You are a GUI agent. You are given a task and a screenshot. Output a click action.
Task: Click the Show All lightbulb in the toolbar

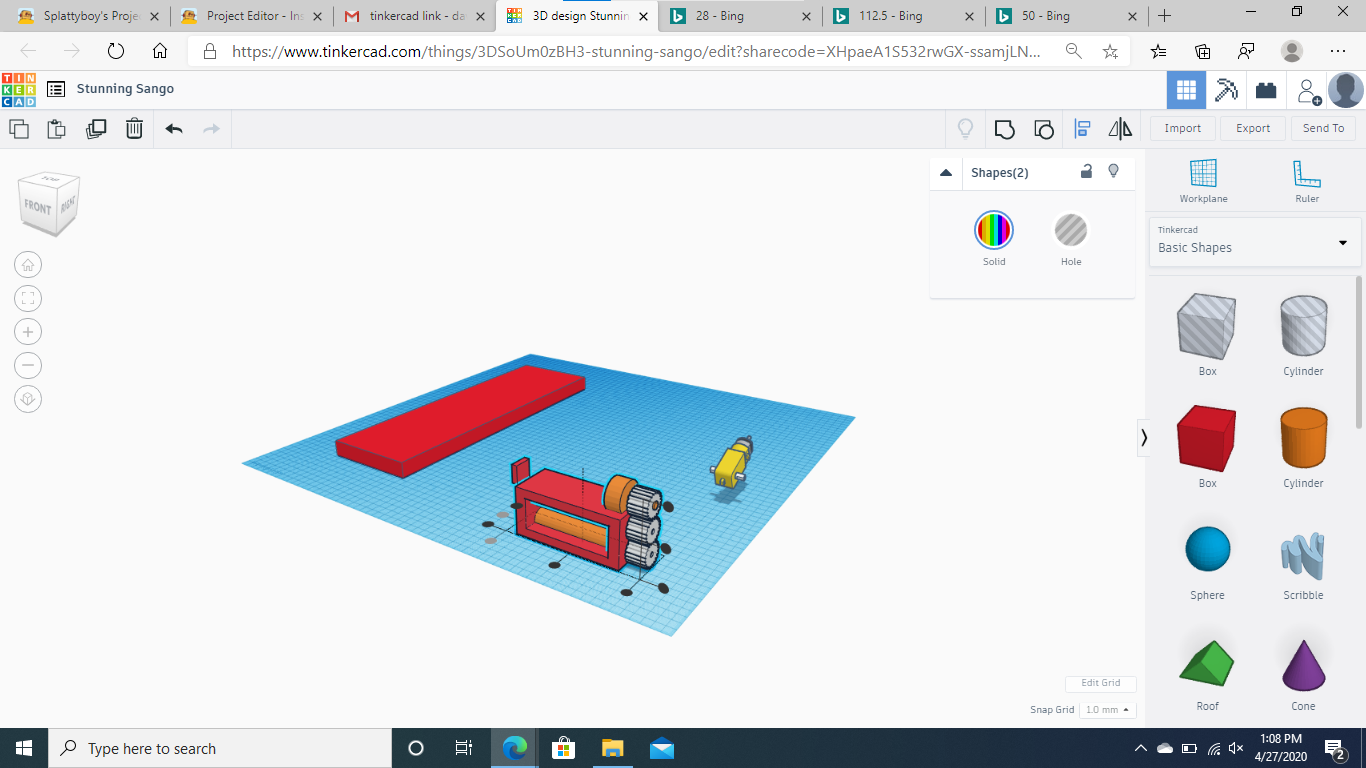tap(965, 128)
